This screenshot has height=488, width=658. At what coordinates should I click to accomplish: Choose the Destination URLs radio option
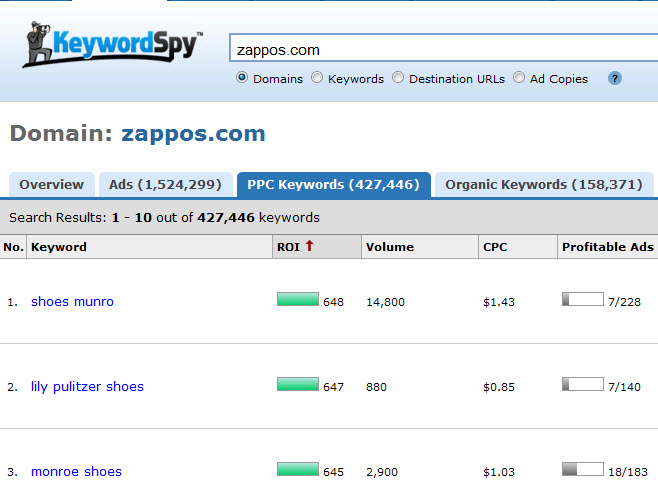click(x=398, y=78)
